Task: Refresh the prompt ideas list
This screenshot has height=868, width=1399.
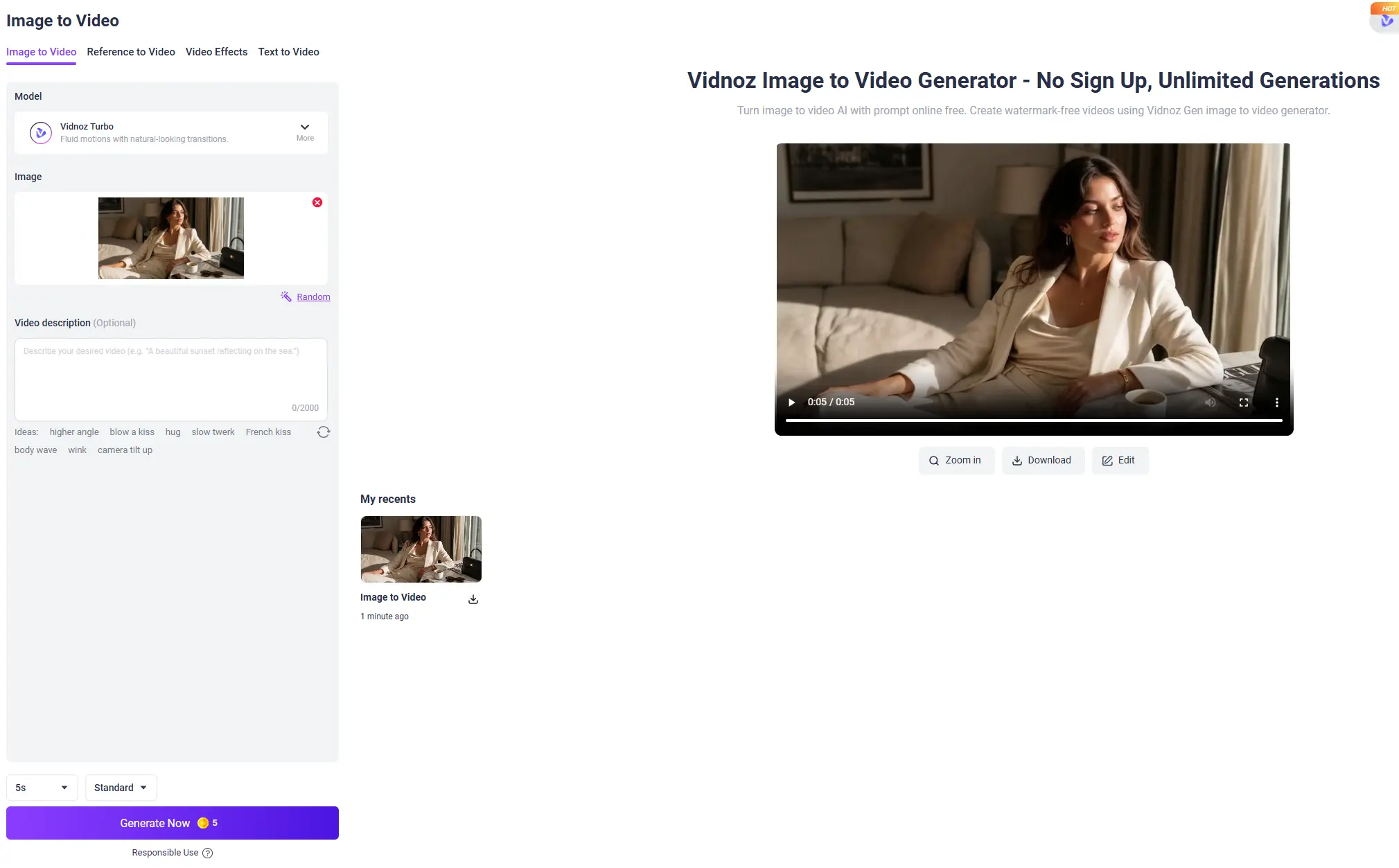Action: pyautogui.click(x=324, y=432)
